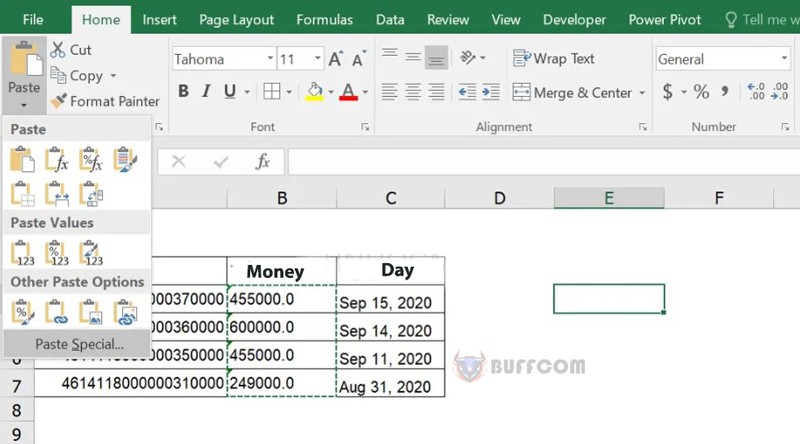Open the Tahoma font name dropdown

(x=270, y=58)
